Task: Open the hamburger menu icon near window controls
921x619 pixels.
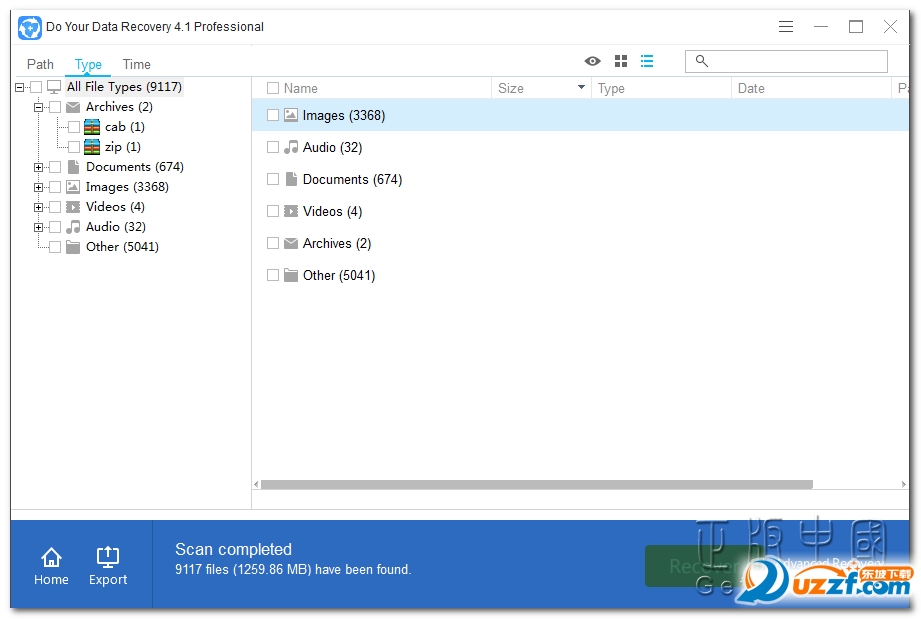Action: (x=786, y=26)
